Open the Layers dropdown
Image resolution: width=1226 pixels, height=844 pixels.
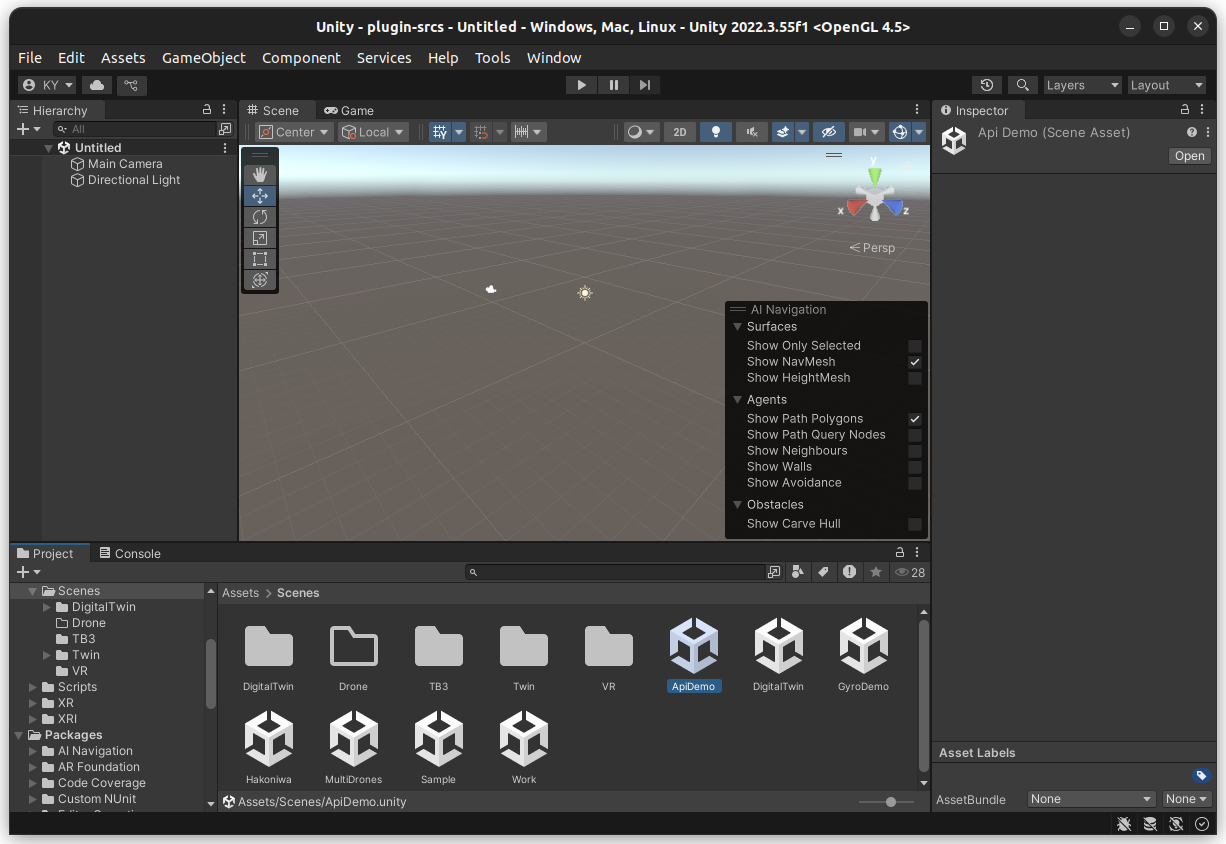pos(1082,85)
